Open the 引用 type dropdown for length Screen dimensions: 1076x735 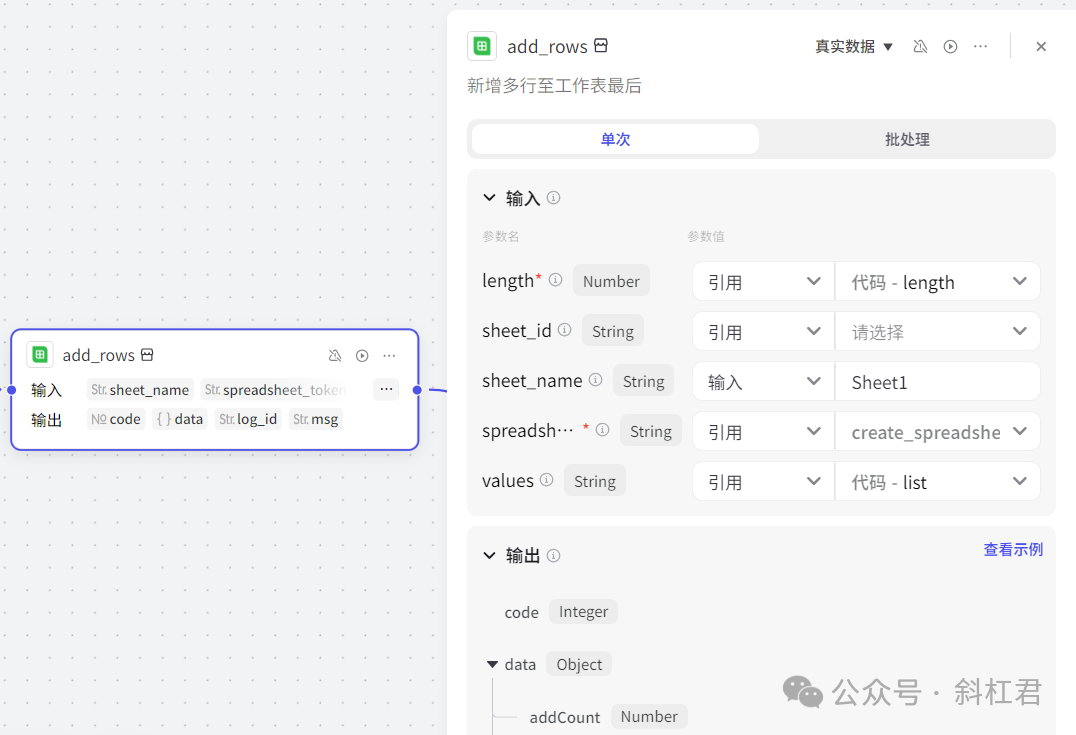click(763, 281)
